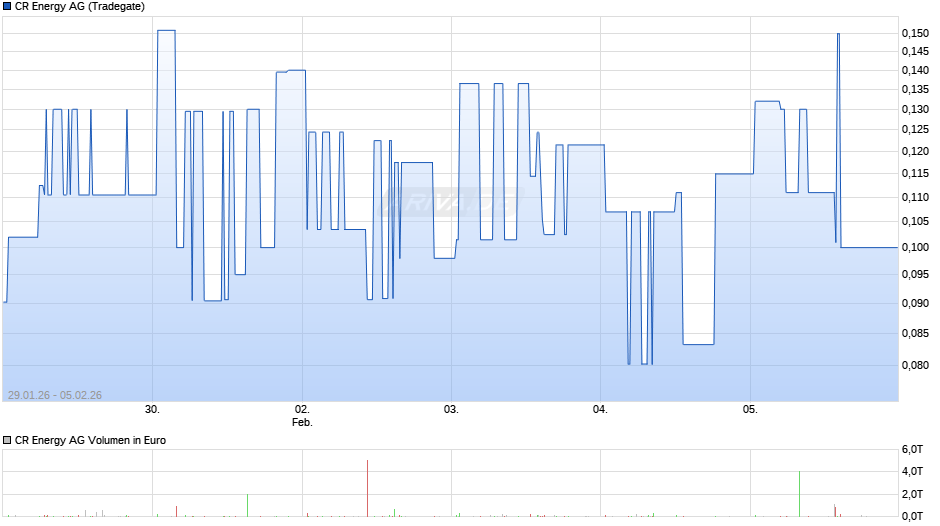This screenshot has height=526, width=940.
Task: Click the 0,115 price axis label
Action: click(915, 174)
